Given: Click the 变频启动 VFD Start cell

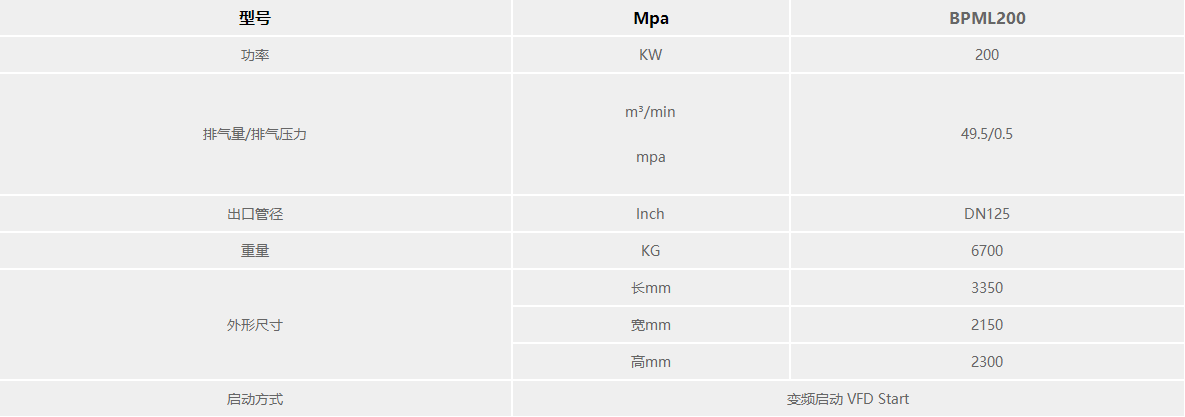Looking at the screenshot, I should point(848,399).
